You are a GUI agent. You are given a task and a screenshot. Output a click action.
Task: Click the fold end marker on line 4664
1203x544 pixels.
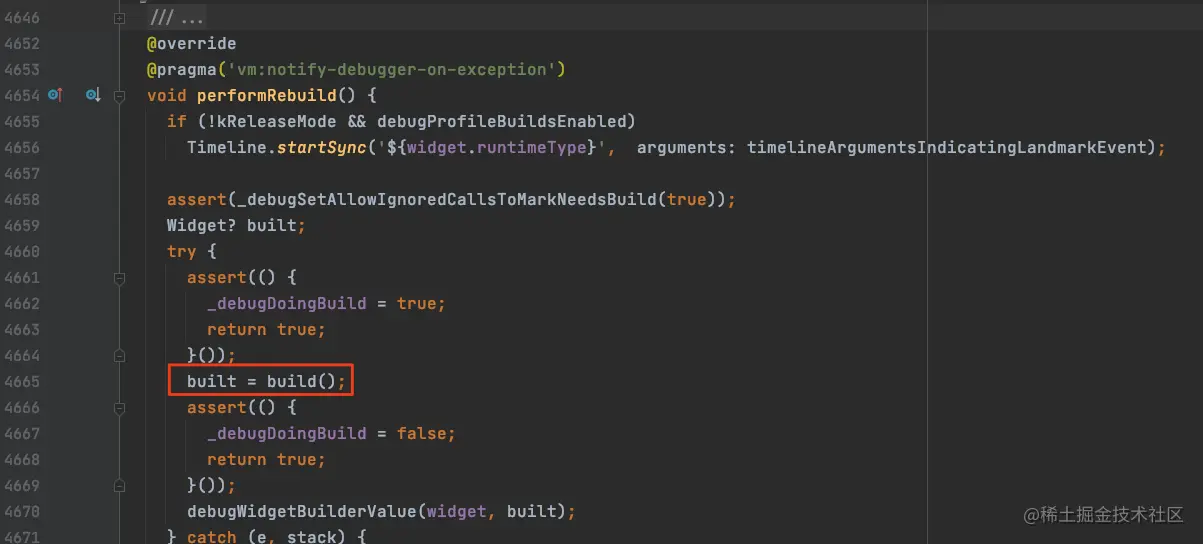[120, 355]
